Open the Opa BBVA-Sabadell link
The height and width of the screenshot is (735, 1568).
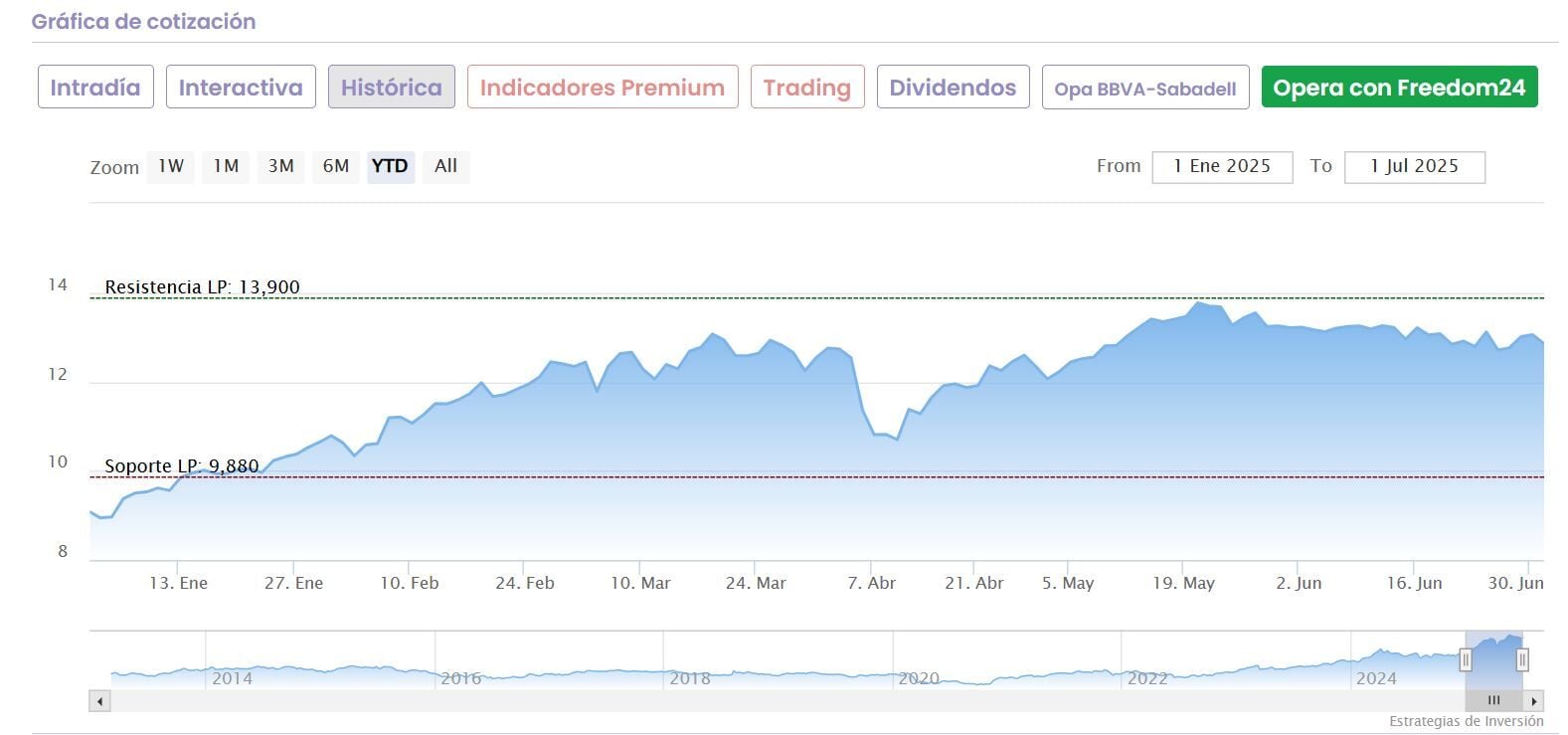(1145, 89)
